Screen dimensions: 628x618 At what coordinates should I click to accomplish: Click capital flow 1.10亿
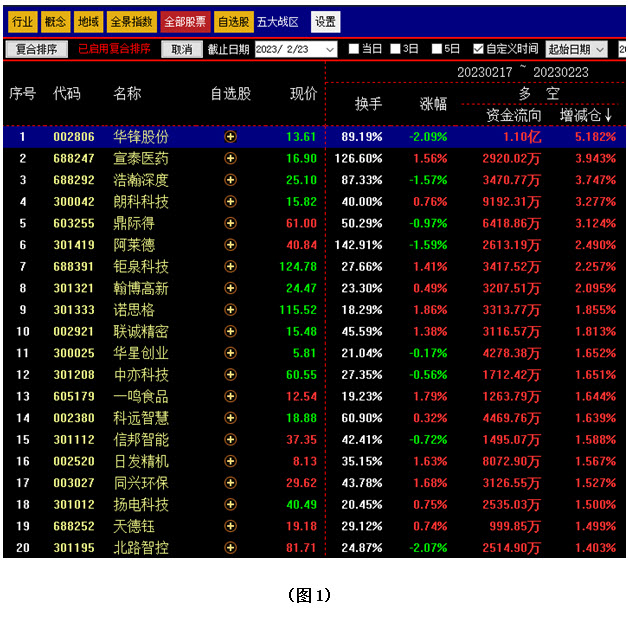coord(522,137)
